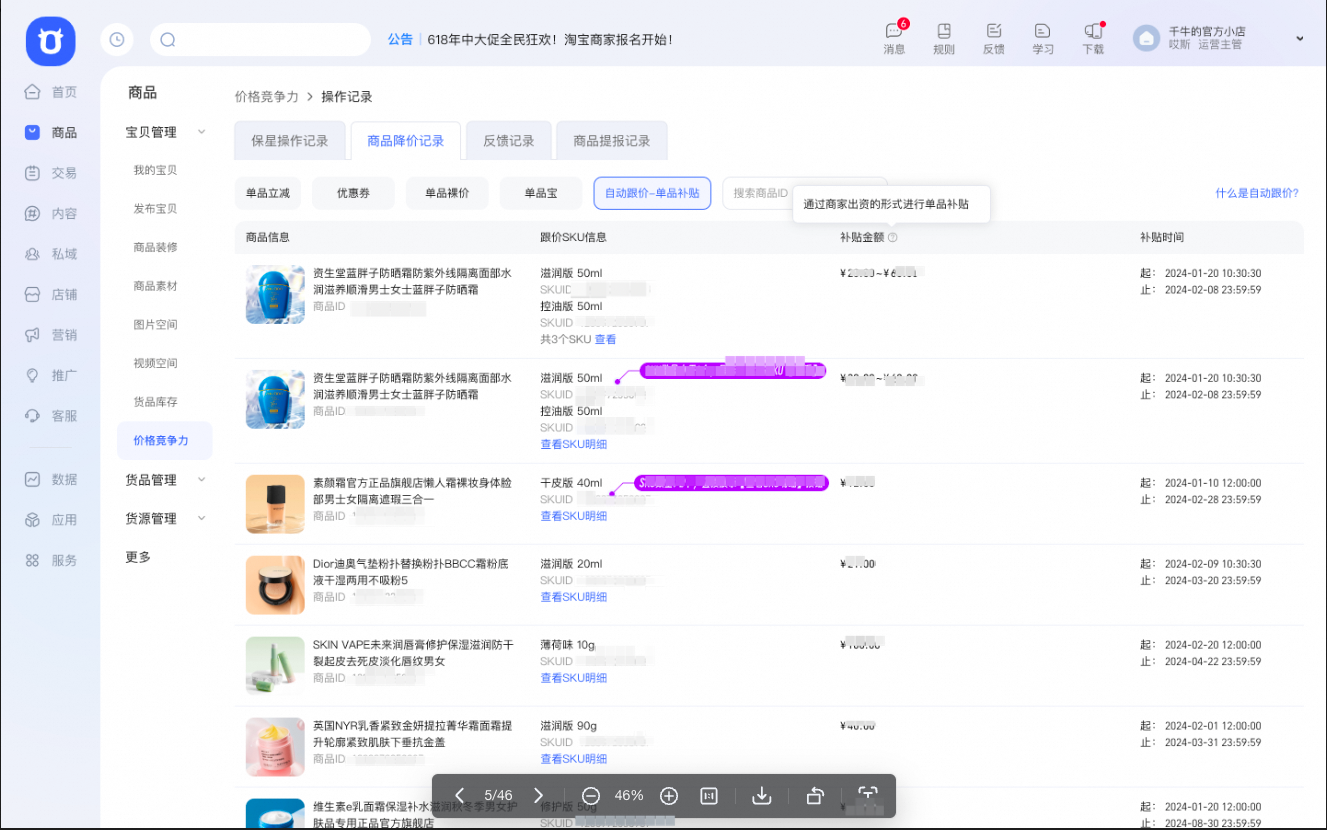Go to 首页 home in sidebar
This screenshot has height=830, width=1327.
point(50,92)
